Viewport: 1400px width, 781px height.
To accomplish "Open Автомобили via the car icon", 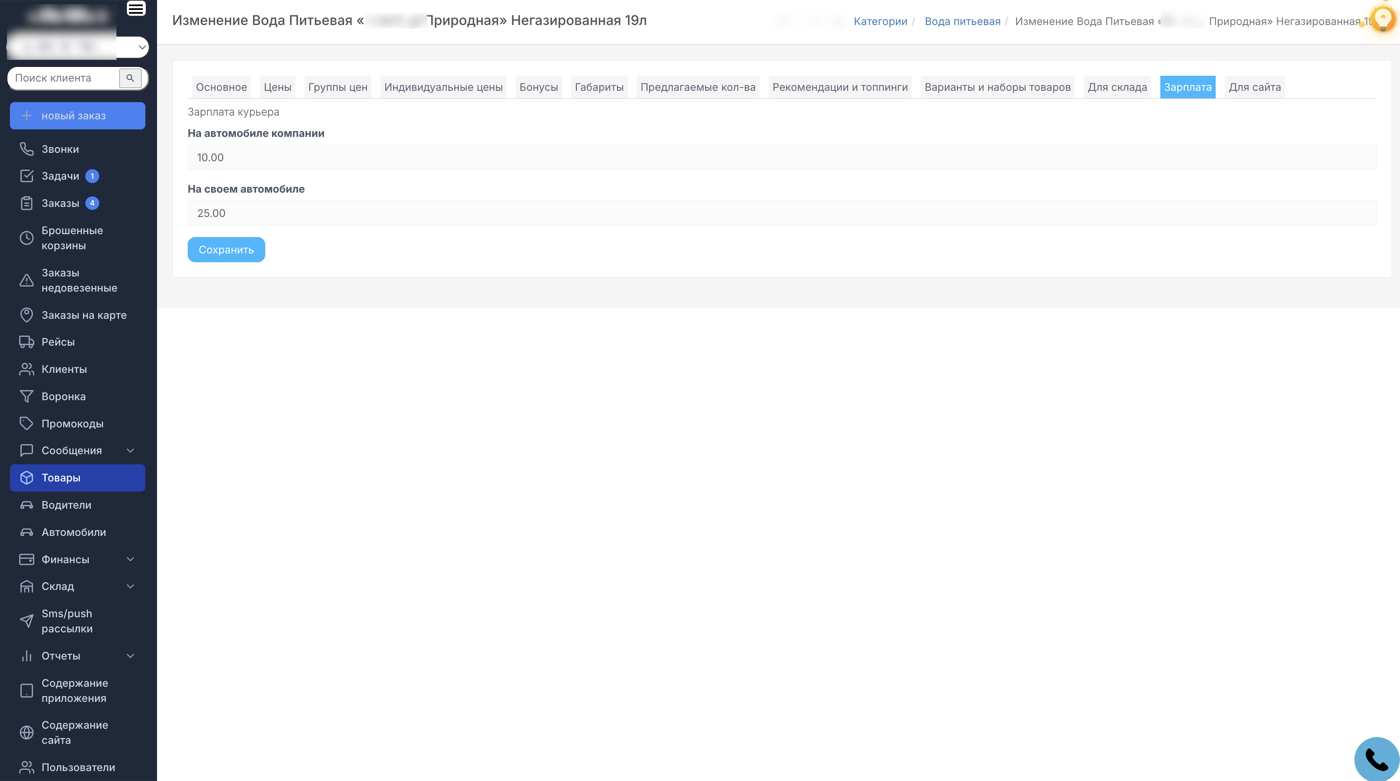I will pos(27,532).
